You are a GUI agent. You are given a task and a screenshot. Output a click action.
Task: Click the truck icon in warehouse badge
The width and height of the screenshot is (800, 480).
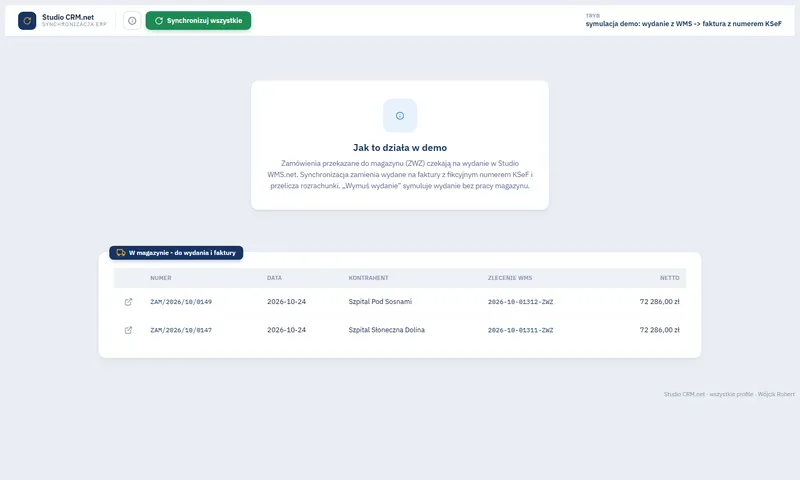pyautogui.click(x=121, y=252)
